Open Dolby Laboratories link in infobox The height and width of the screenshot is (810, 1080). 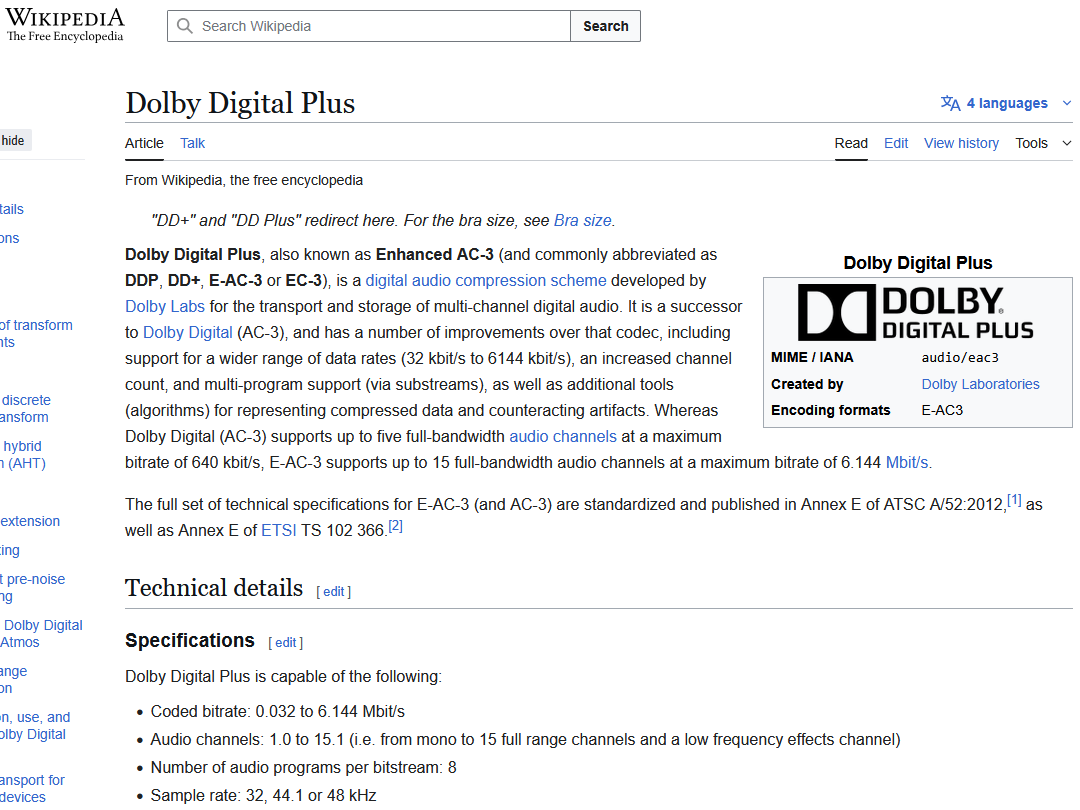(x=980, y=384)
